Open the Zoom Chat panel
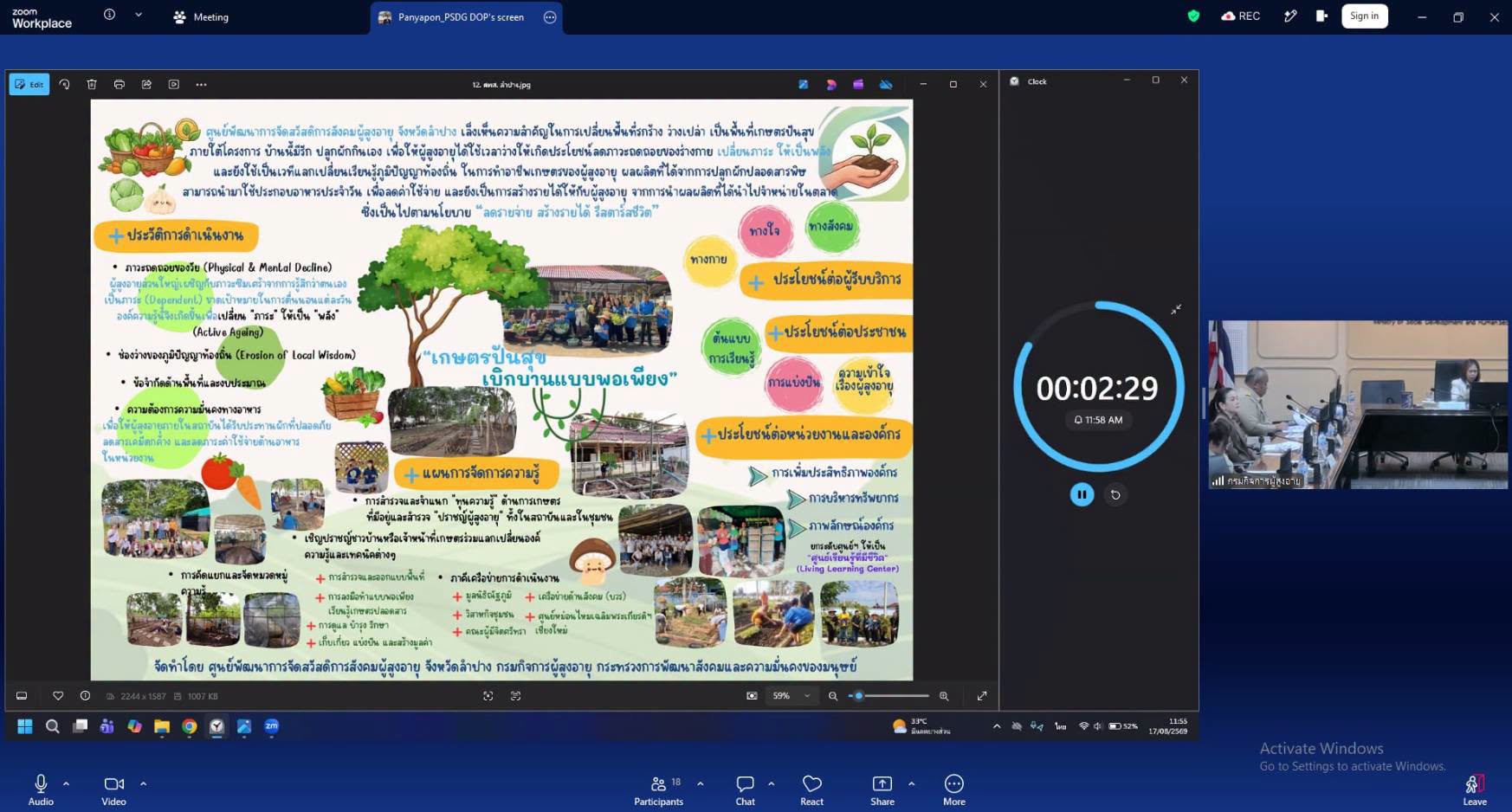Image resolution: width=1512 pixels, height=812 pixels. 745,789
